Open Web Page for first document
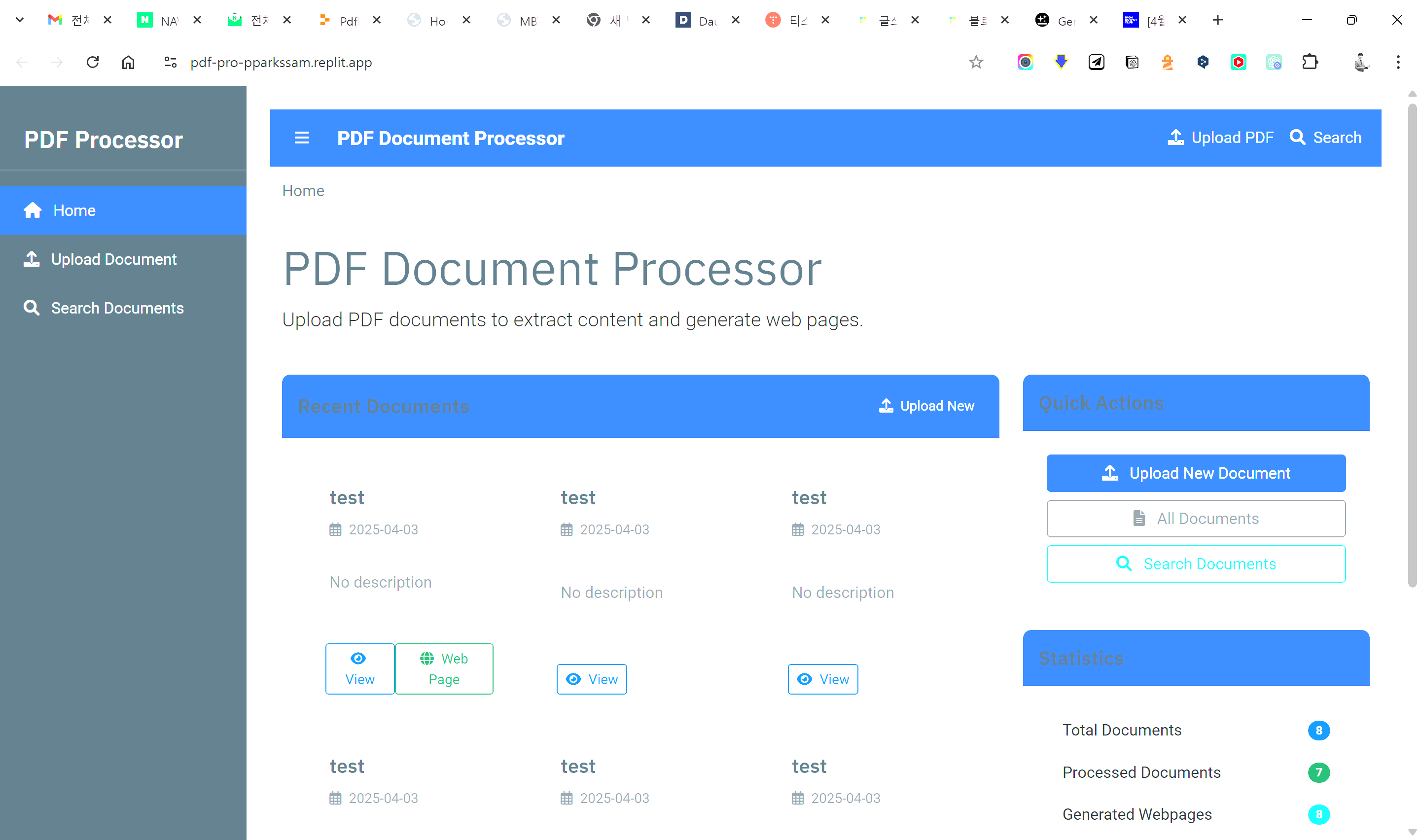 (444, 669)
